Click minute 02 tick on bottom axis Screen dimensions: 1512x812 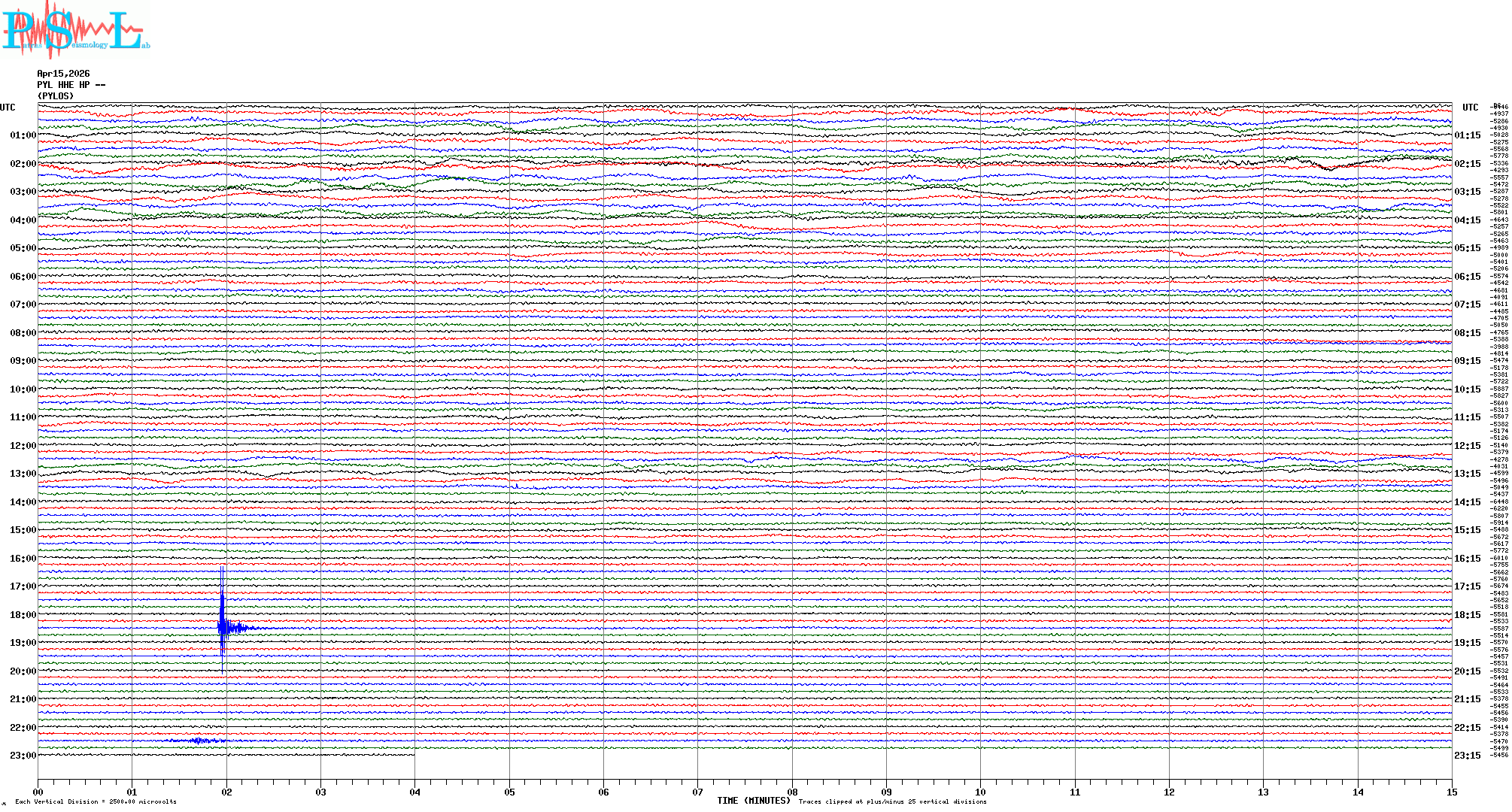[226, 792]
